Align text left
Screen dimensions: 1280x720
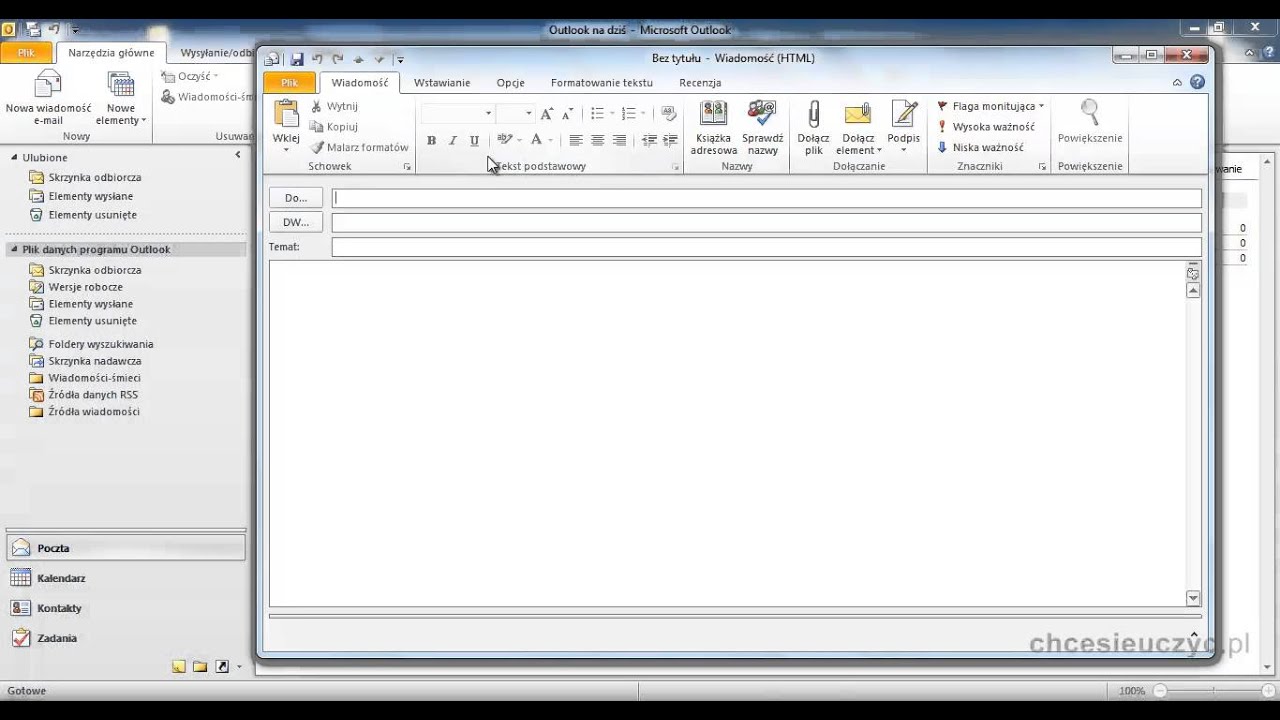(x=576, y=140)
